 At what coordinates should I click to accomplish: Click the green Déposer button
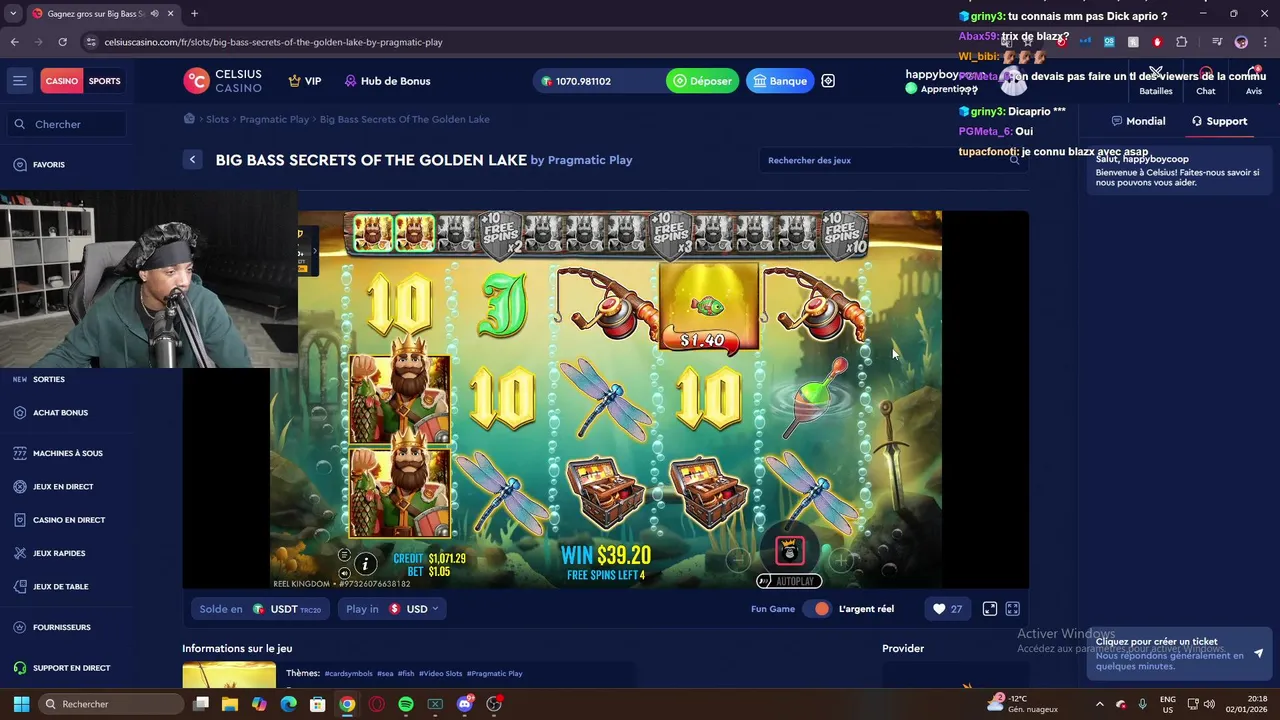(x=703, y=81)
